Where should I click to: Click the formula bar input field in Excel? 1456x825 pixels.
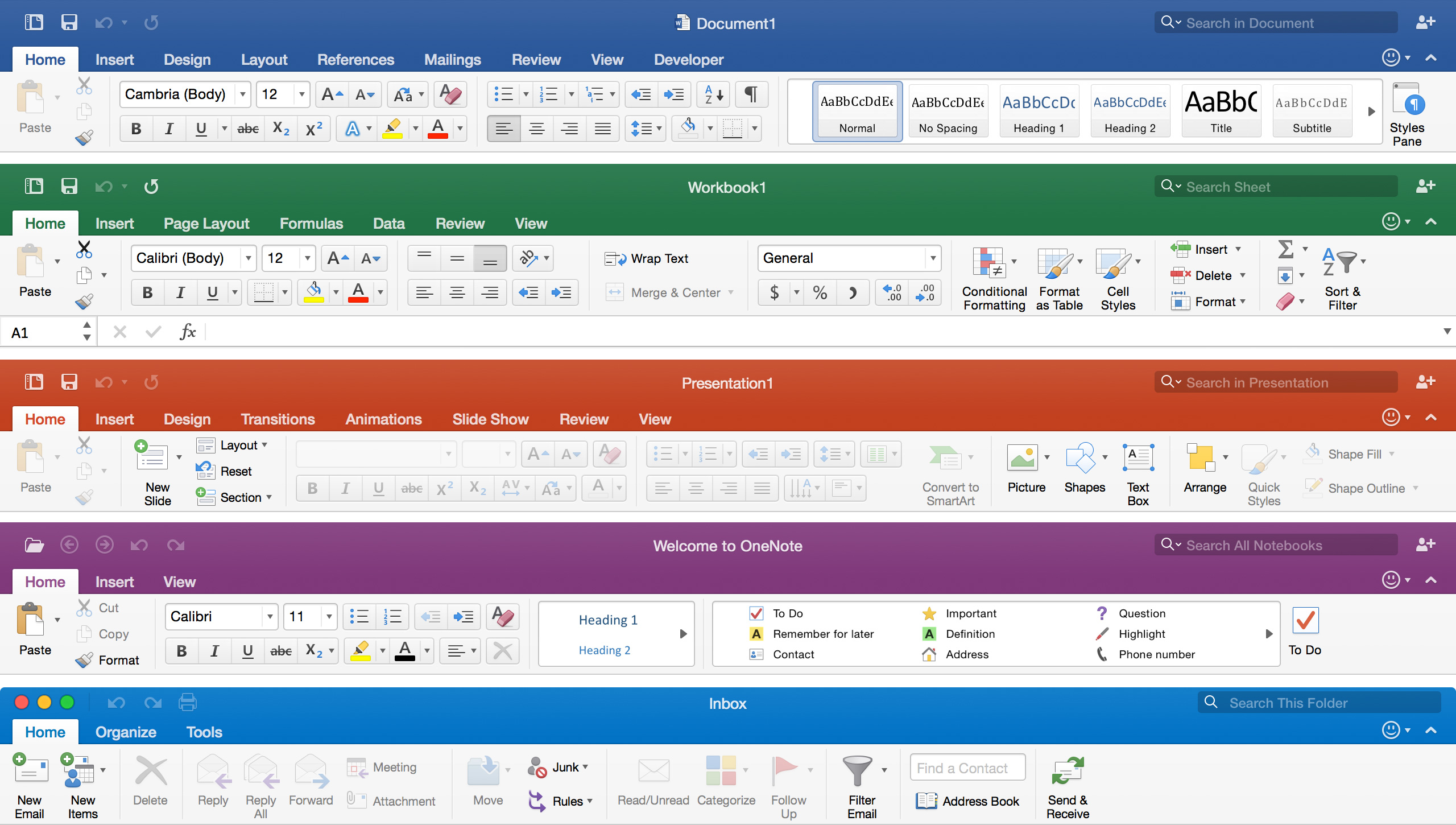[x=800, y=331]
